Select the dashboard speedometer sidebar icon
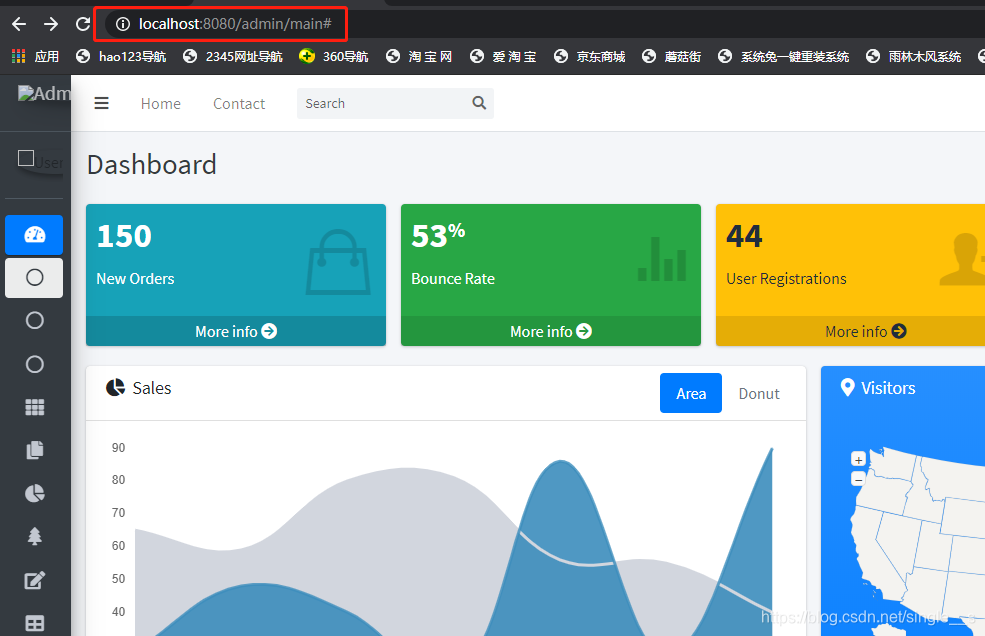Screen dimensions: 985x636 tap(35, 235)
